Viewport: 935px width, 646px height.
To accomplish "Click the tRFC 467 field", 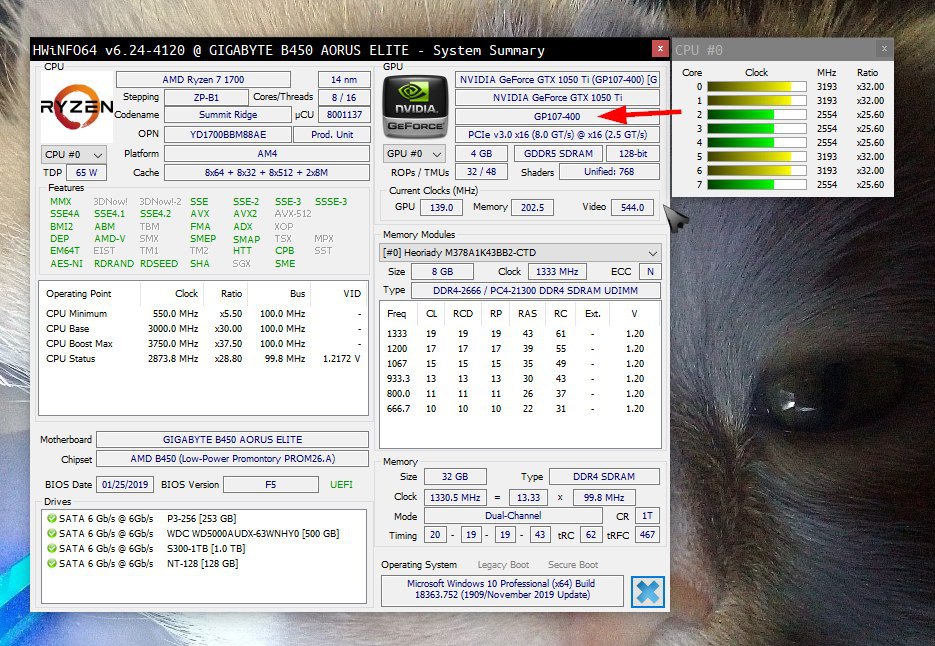I will click(x=647, y=535).
